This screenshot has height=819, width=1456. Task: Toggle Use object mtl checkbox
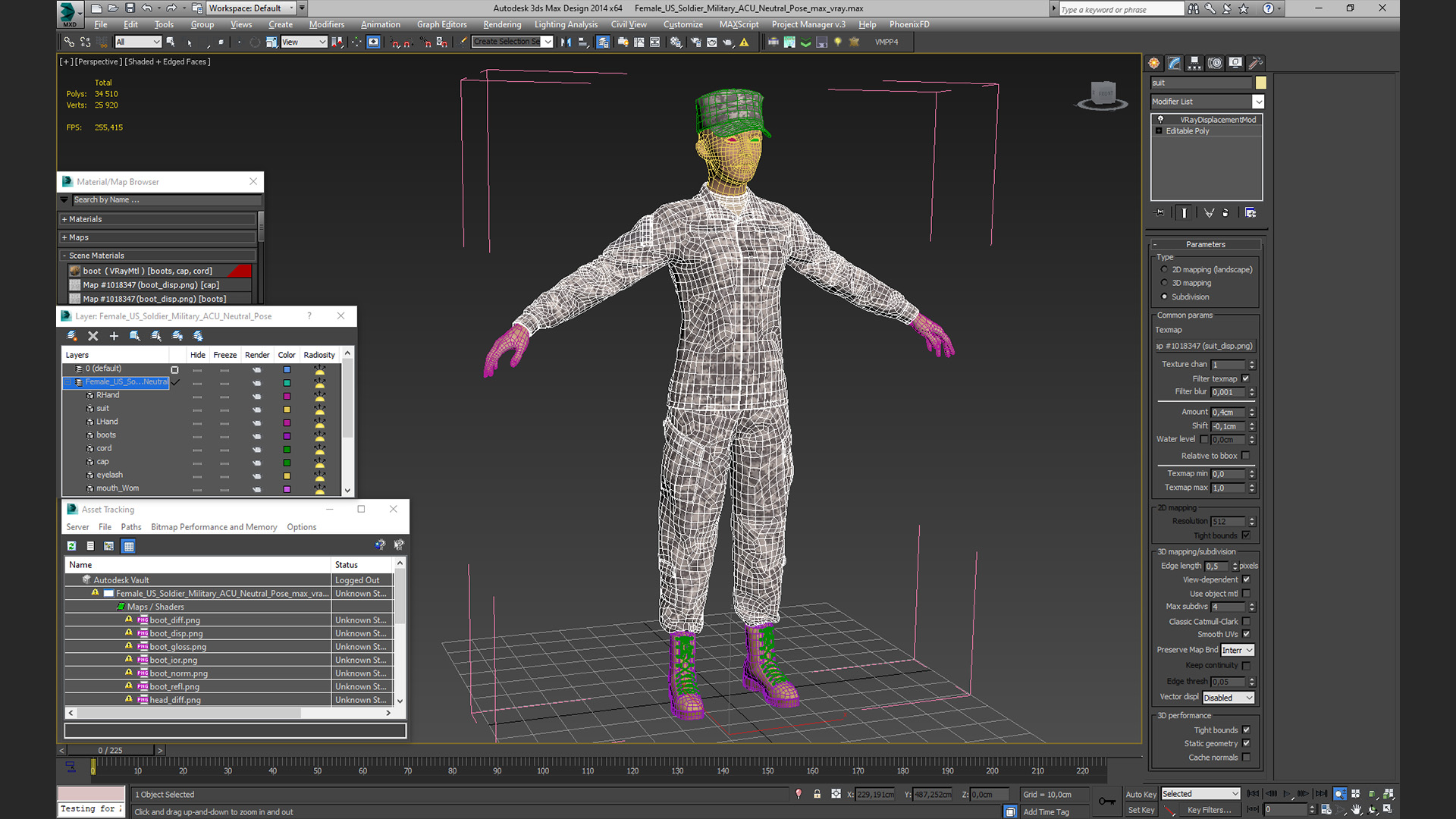1246,594
